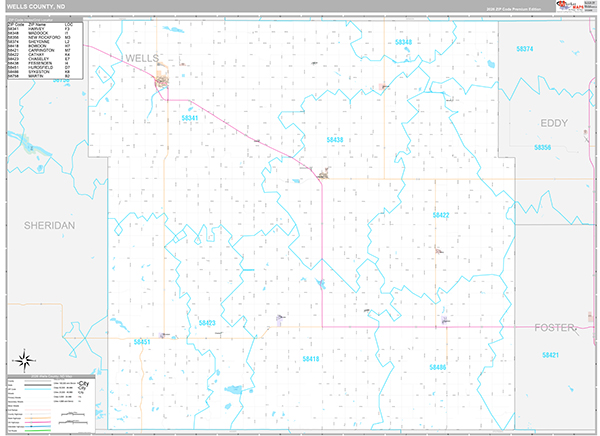Click the CARRINGTON row in the ZIP index
This screenshot has height=436, width=600.
[x=39, y=50]
